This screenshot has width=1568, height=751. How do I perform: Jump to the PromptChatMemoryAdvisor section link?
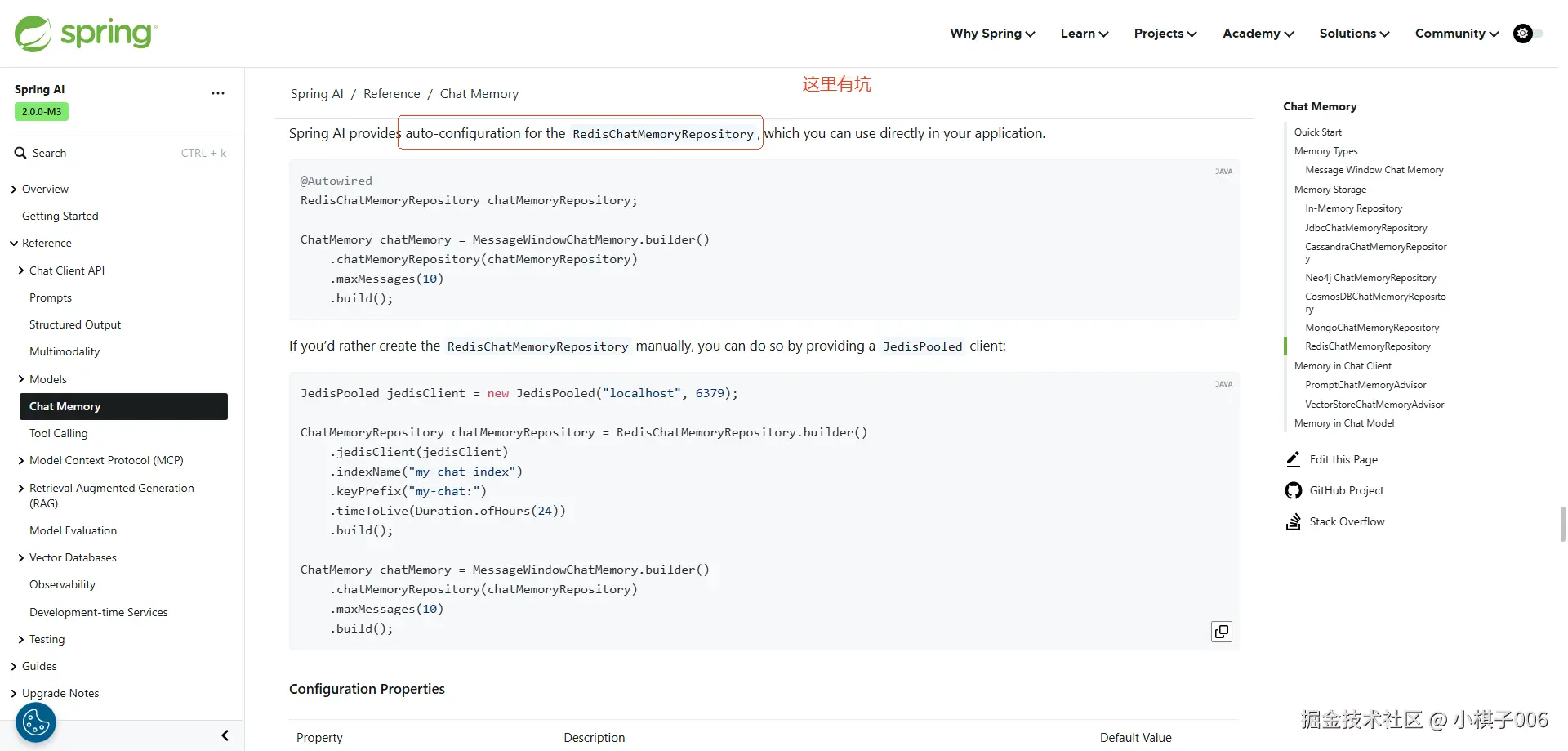[x=1365, y=385]
